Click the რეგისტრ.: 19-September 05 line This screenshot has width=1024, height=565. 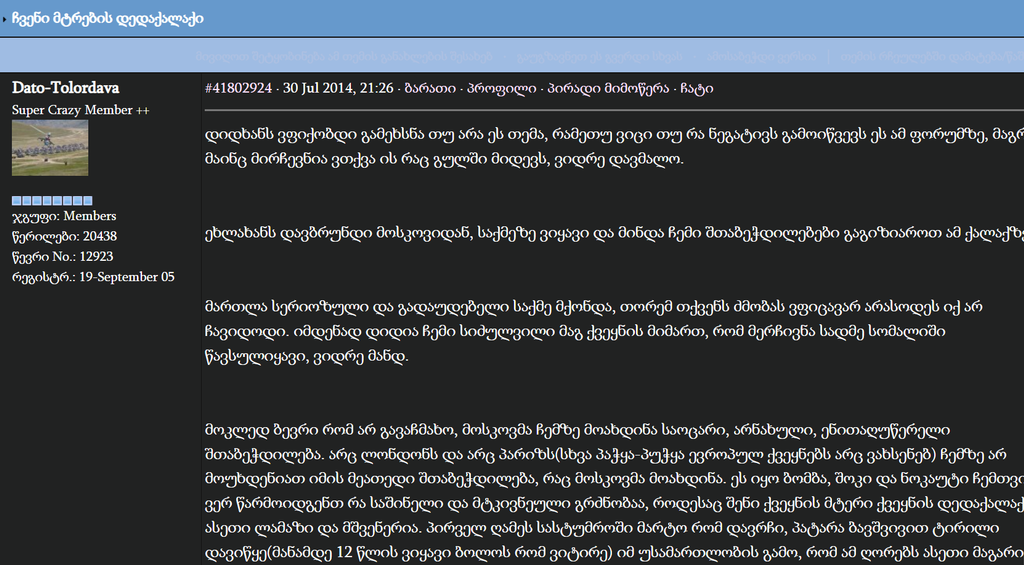(93, 277)
